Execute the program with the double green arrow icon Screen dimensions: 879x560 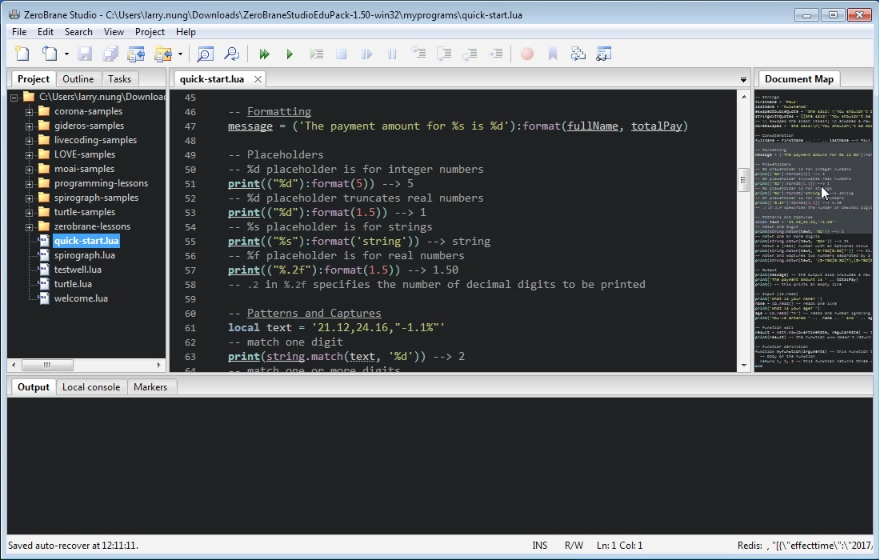tap(264, 54)
